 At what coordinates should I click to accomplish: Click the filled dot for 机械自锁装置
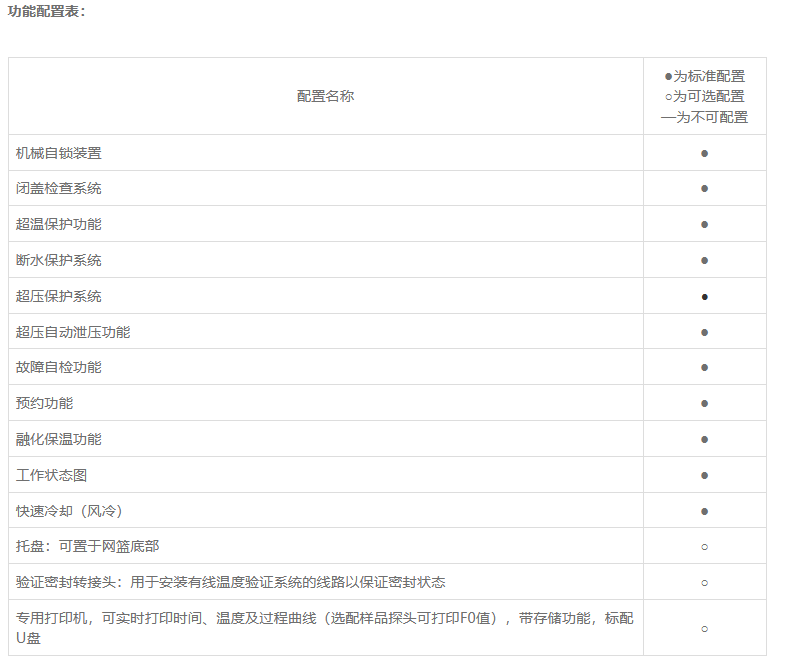point(704,153)
